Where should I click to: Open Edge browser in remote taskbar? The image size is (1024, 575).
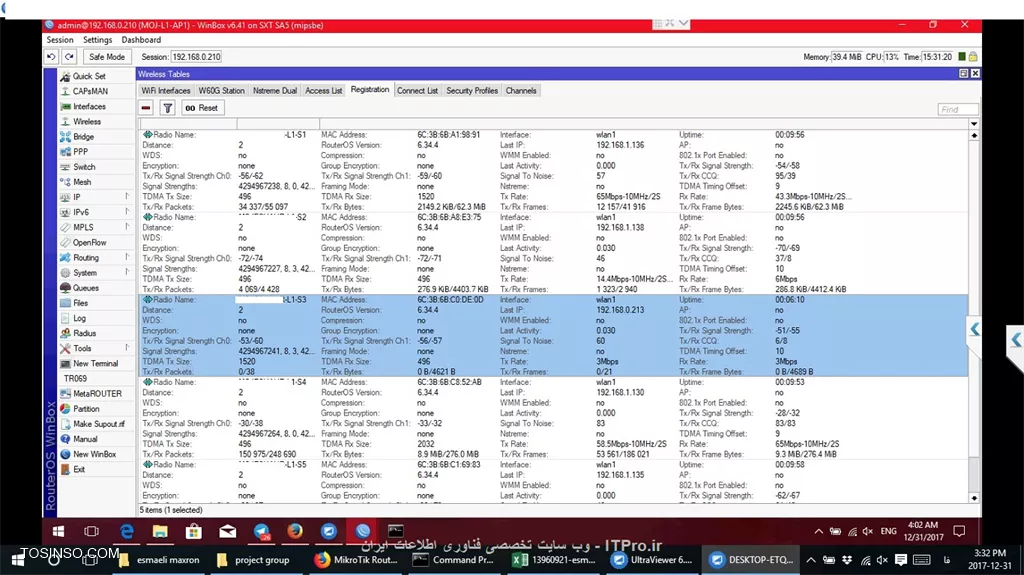[126, 531]
